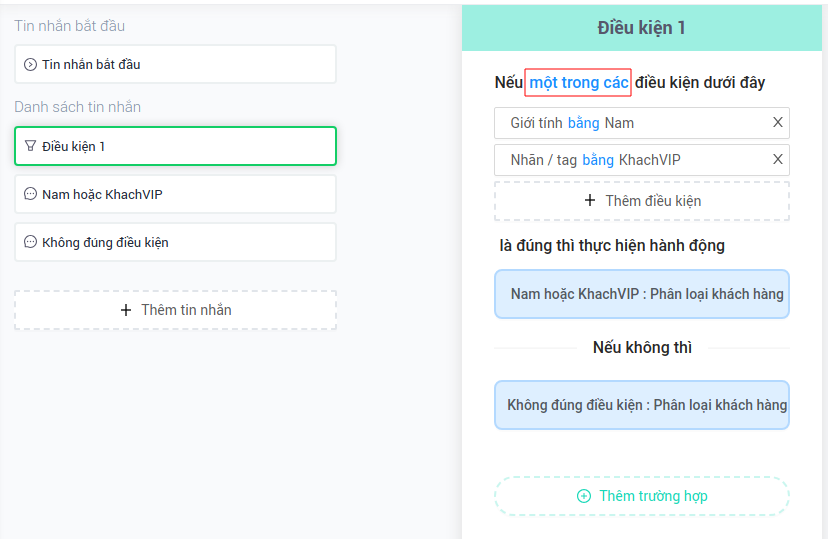Screen dimensions: 828x539
Task: Add a condition with Thêm điều kiện
Action: tap(642, 201)
